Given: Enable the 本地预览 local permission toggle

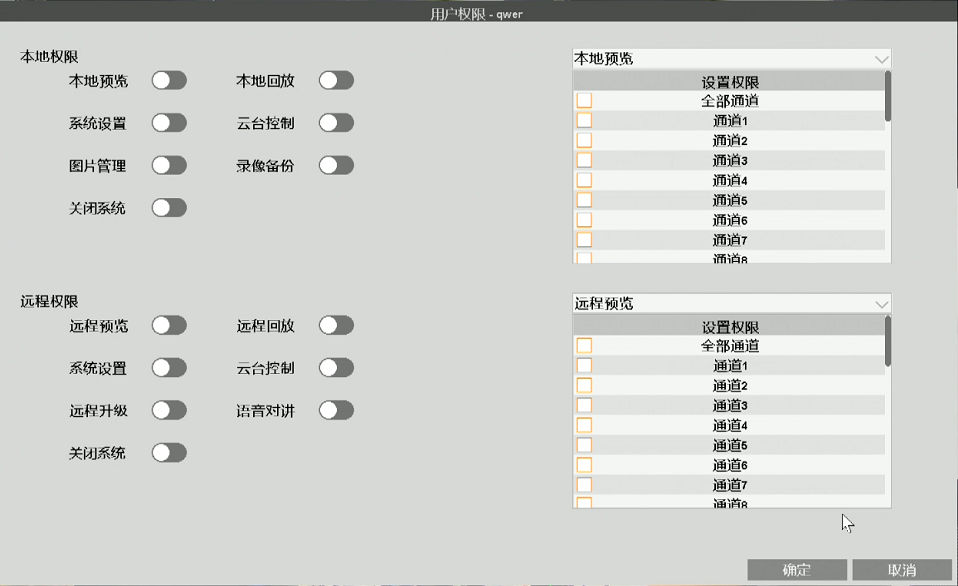Looking at the screenshot, I should (x=169, y=81).
